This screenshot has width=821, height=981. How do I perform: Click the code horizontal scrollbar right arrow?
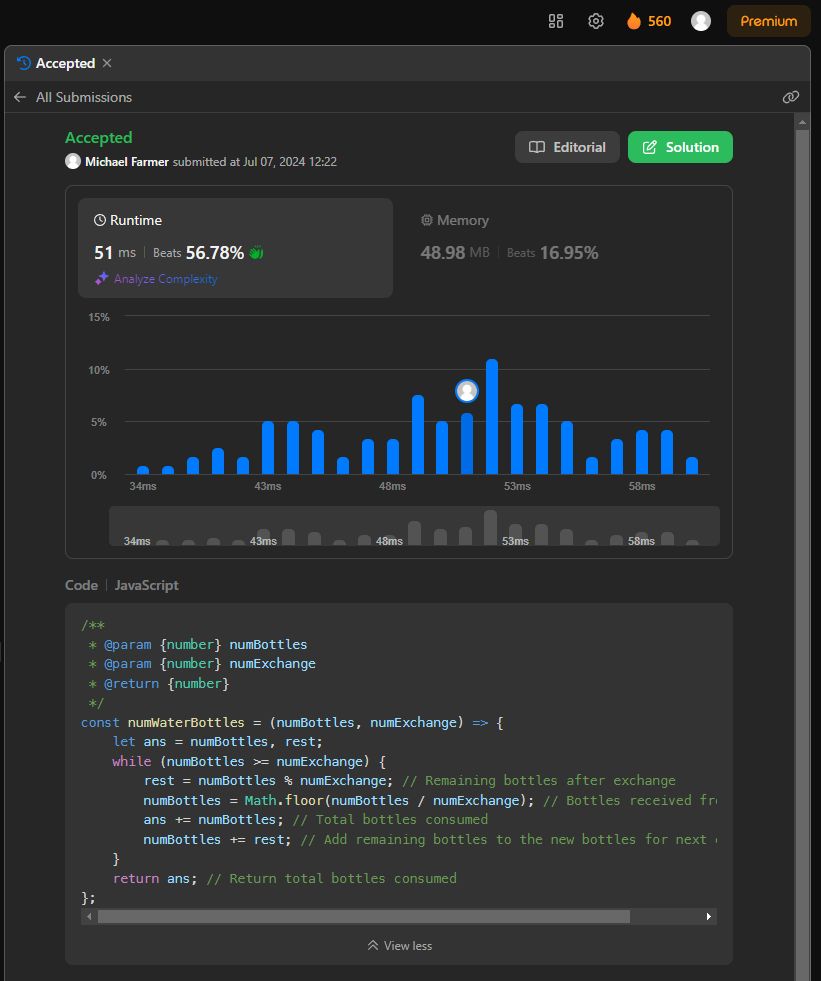[709, 916]
